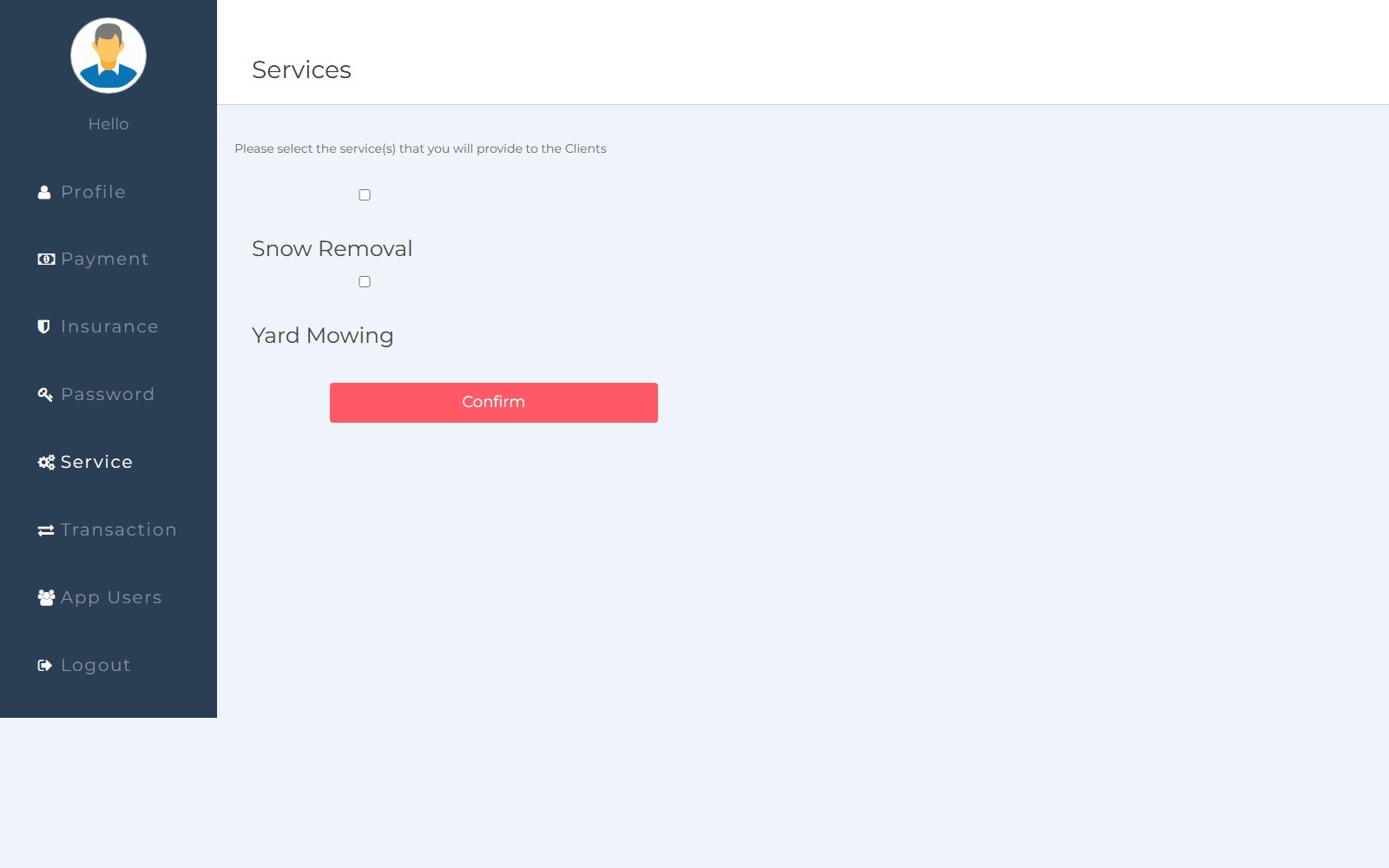Check the Snow Removal checkbox
Viewport: 1389px width, 868px height.
click(365, 195)
